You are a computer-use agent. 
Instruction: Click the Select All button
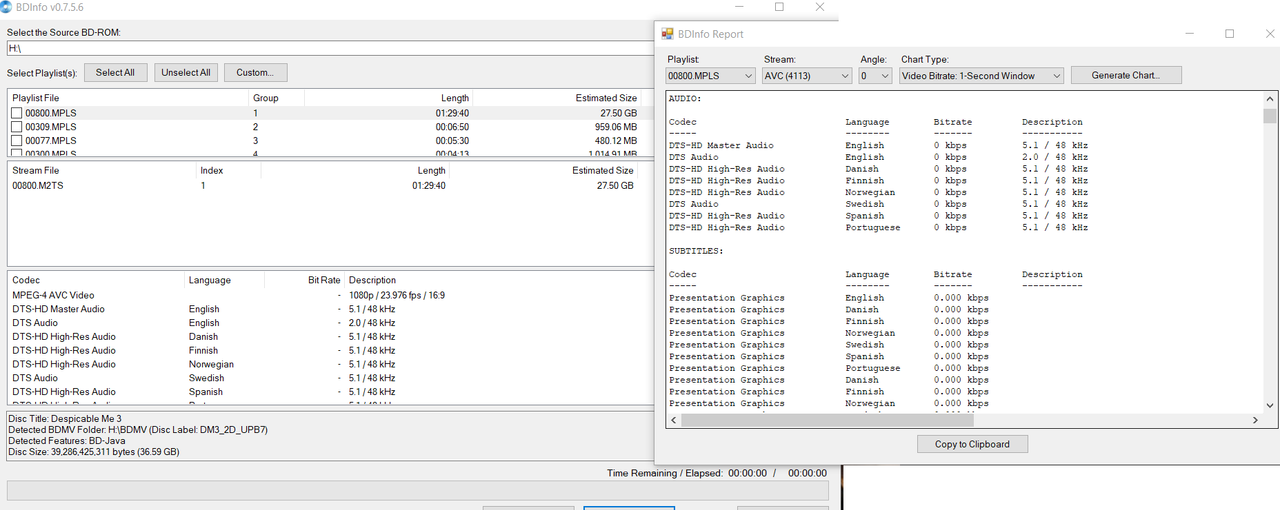click(x=116, y=72)
